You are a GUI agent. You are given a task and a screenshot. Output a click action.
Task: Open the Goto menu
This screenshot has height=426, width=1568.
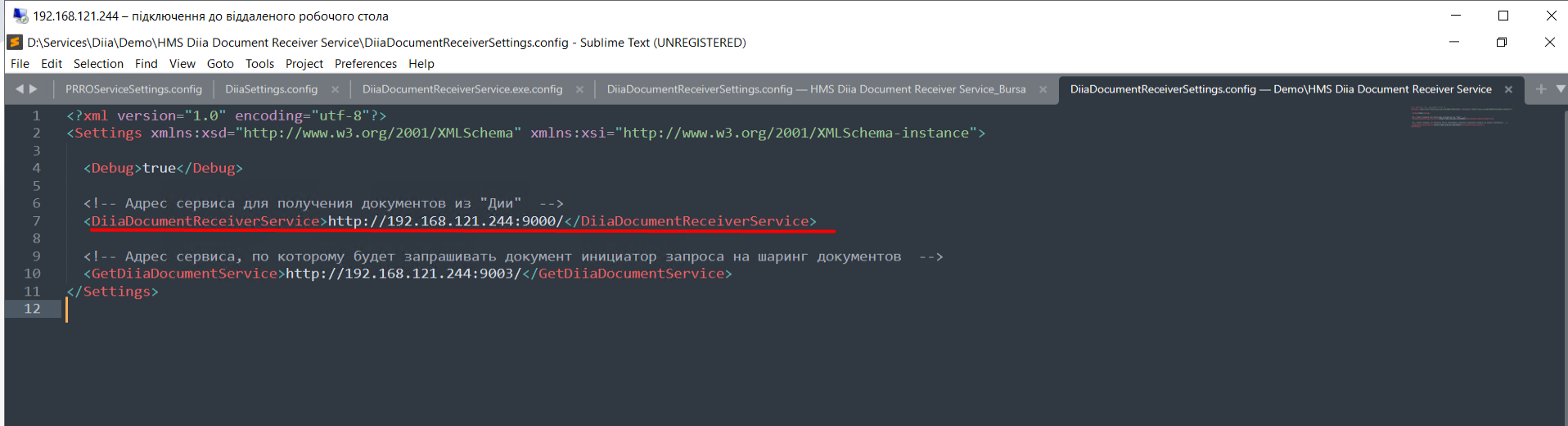(x=220, y=64)
